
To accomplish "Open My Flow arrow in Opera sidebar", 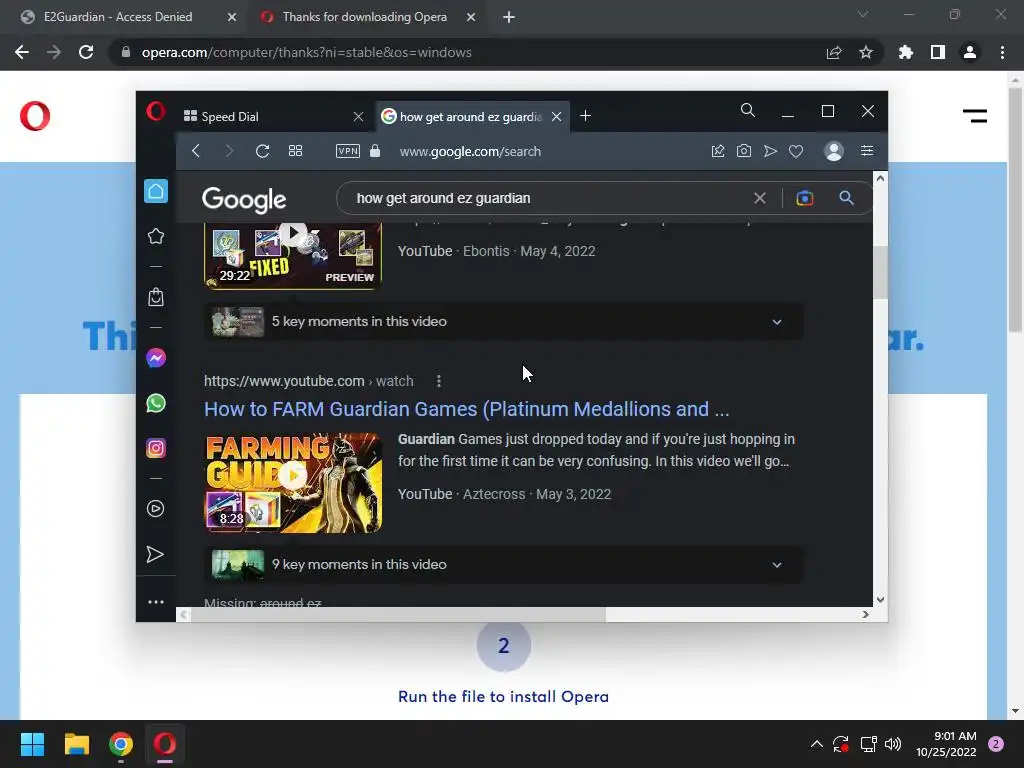I will tap(155, 554).
